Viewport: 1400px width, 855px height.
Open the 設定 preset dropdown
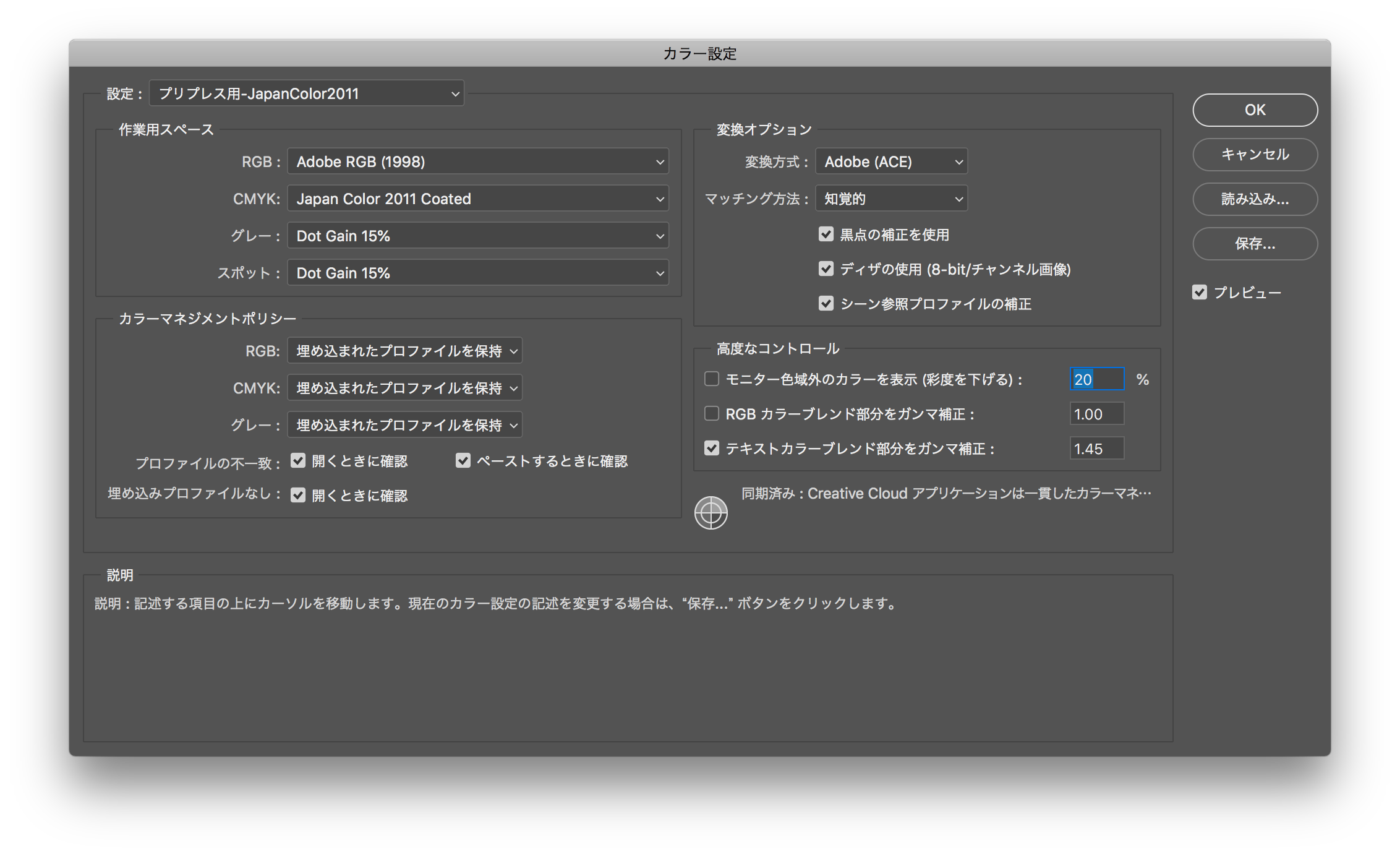pyautogui.click(x=307, y=93)
